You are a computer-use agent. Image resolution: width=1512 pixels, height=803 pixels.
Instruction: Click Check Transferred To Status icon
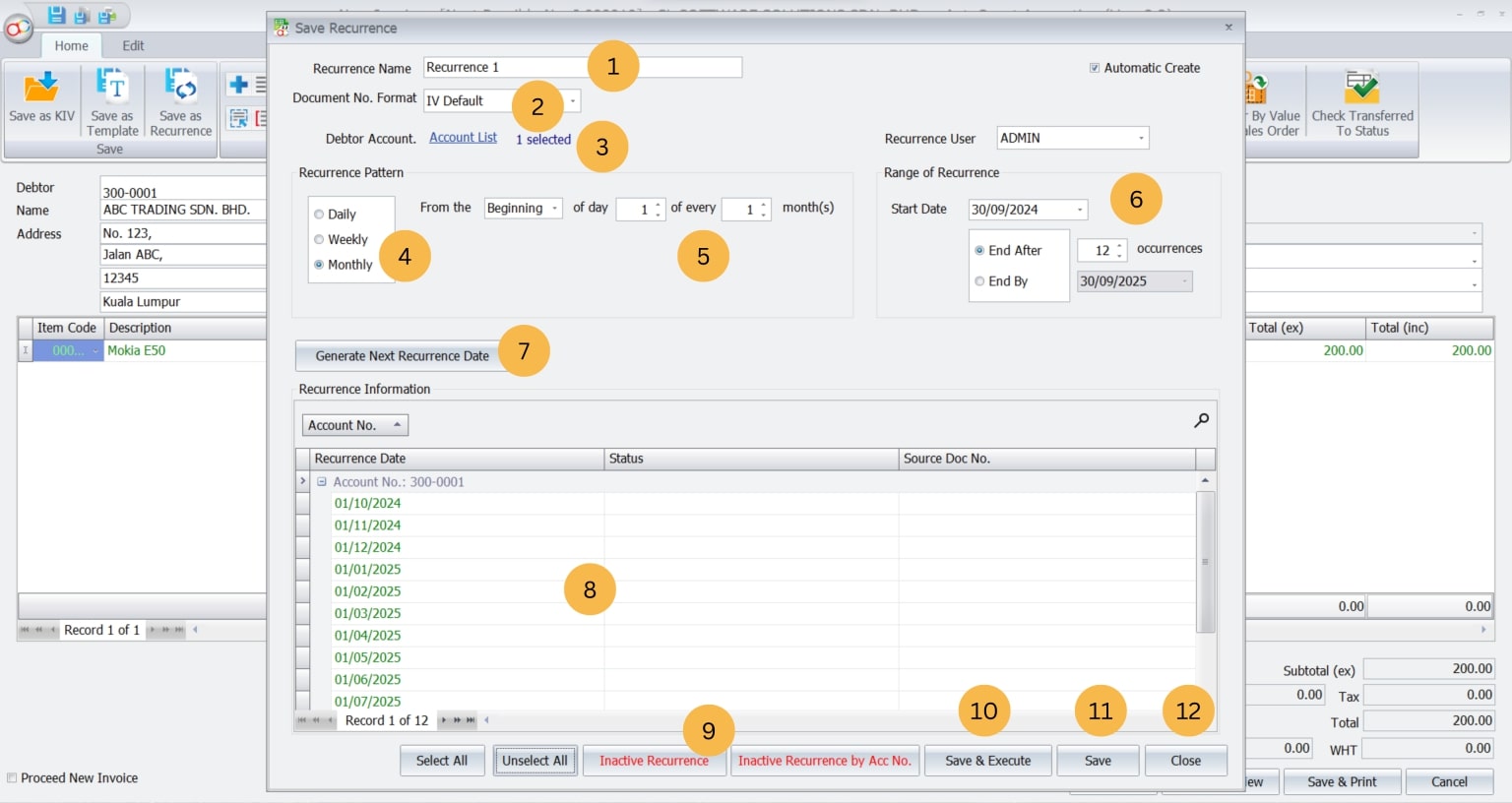[1362, 89]
